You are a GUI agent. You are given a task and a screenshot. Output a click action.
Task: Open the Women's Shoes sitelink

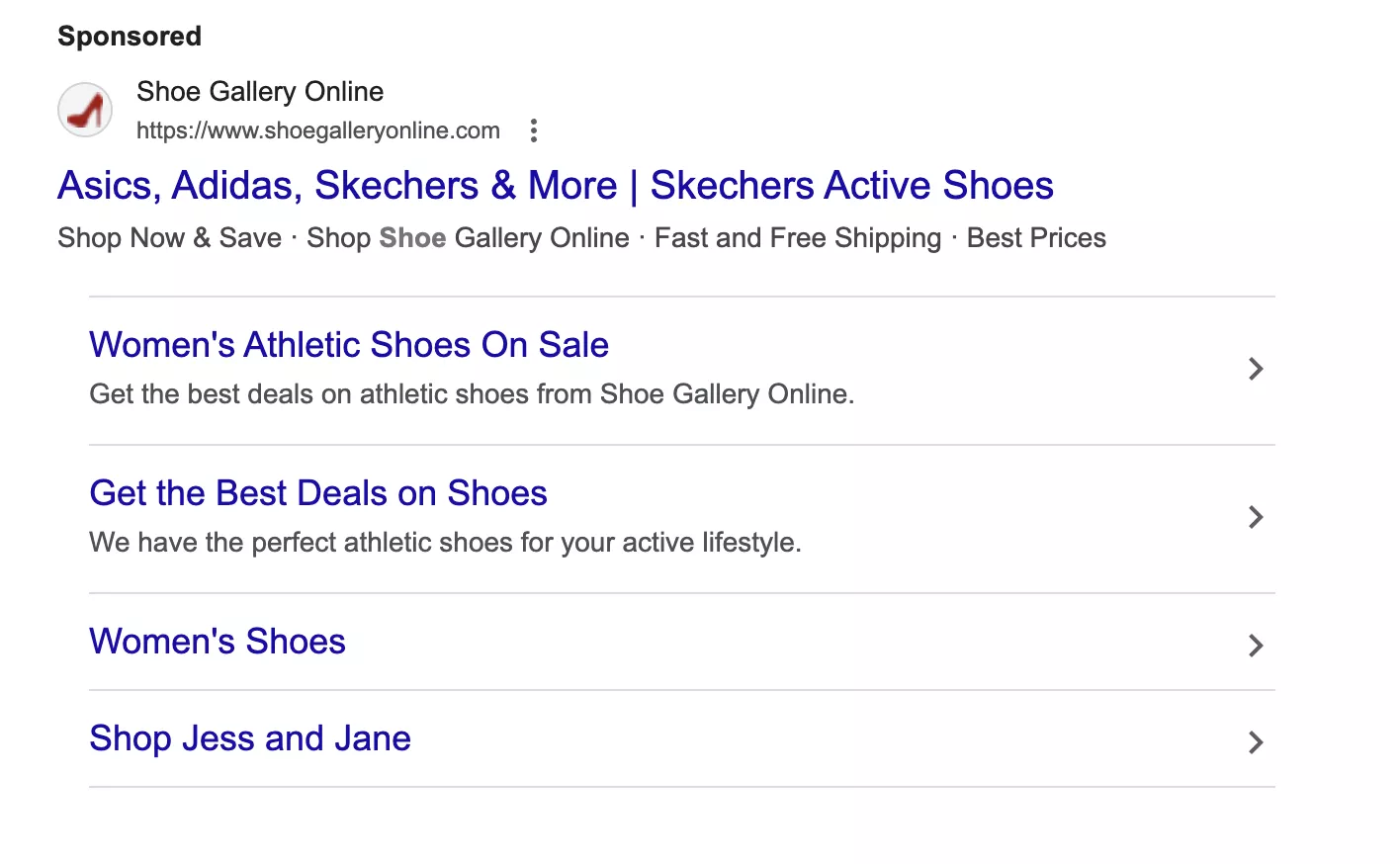217,641
